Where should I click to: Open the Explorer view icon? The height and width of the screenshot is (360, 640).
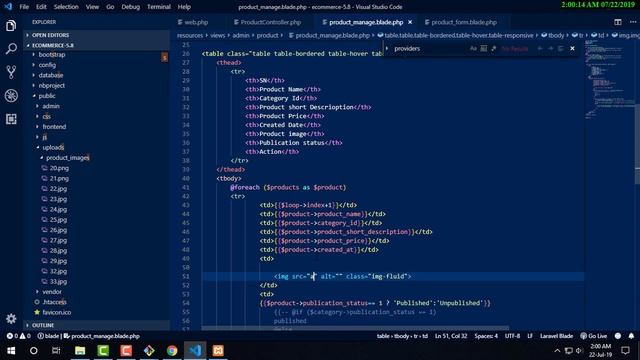pos(11,26)
